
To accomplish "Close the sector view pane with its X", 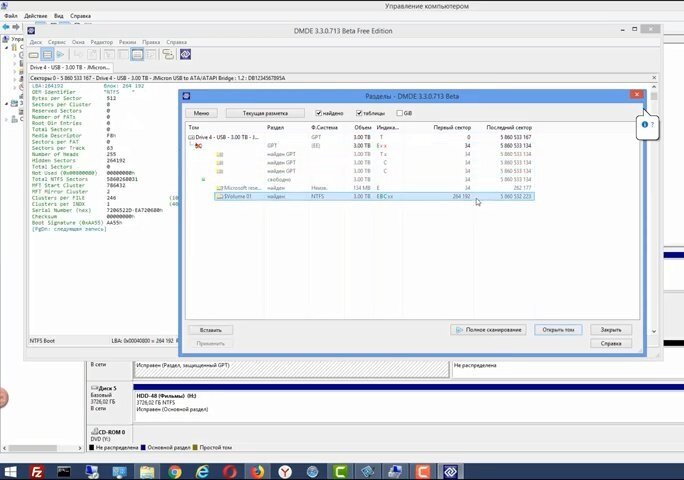I will pos(654,78).
